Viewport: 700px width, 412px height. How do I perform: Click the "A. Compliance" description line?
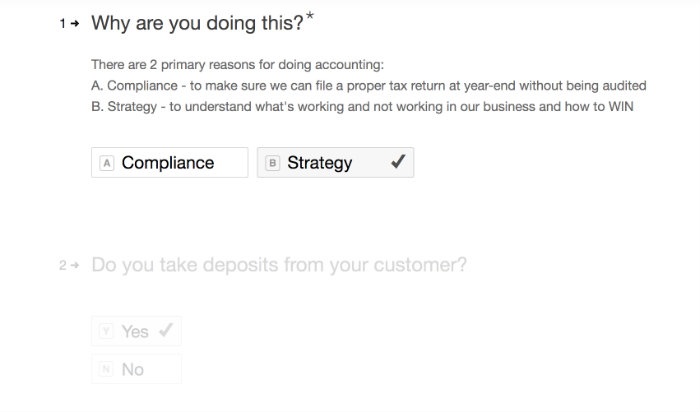click(368, 86)
